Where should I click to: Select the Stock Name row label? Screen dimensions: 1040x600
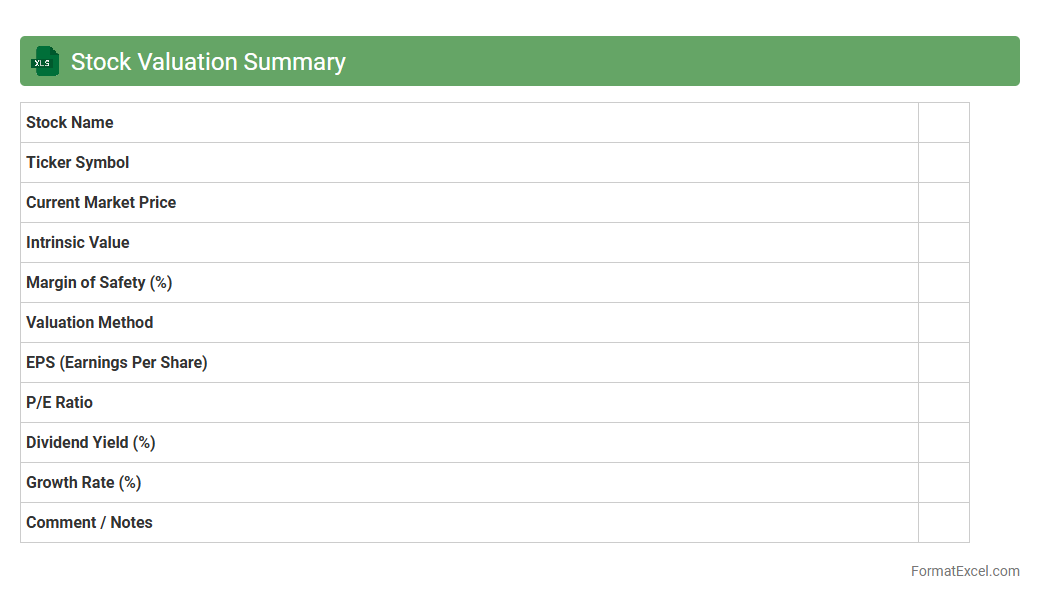(70, 122)
